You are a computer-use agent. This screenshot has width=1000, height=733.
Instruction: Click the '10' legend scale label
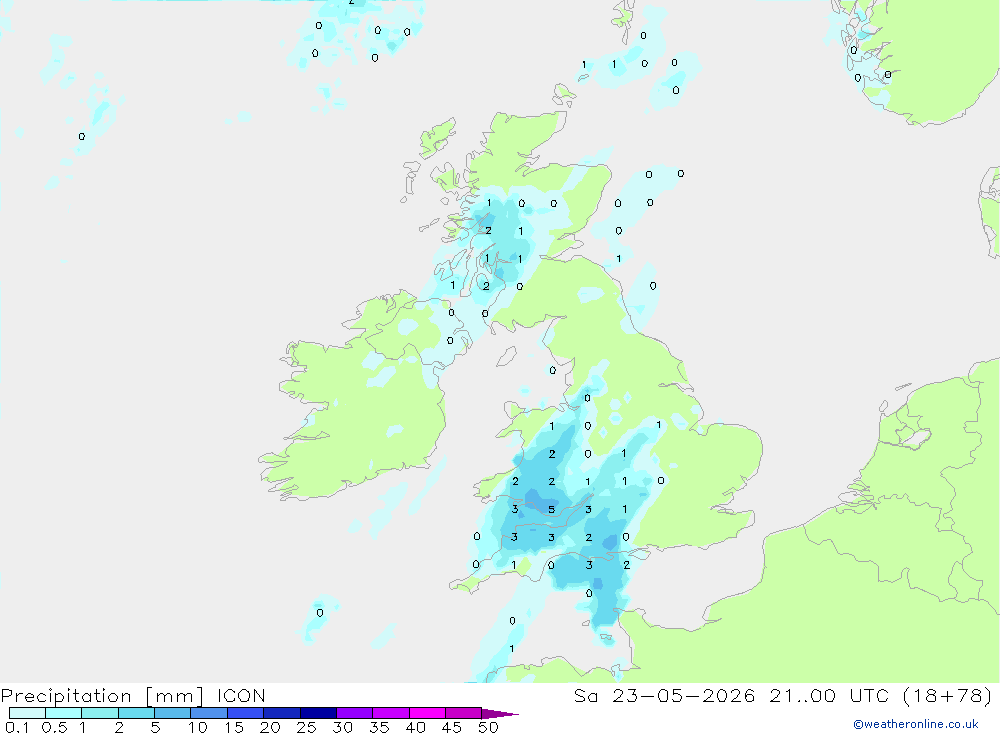click(198, 727)
